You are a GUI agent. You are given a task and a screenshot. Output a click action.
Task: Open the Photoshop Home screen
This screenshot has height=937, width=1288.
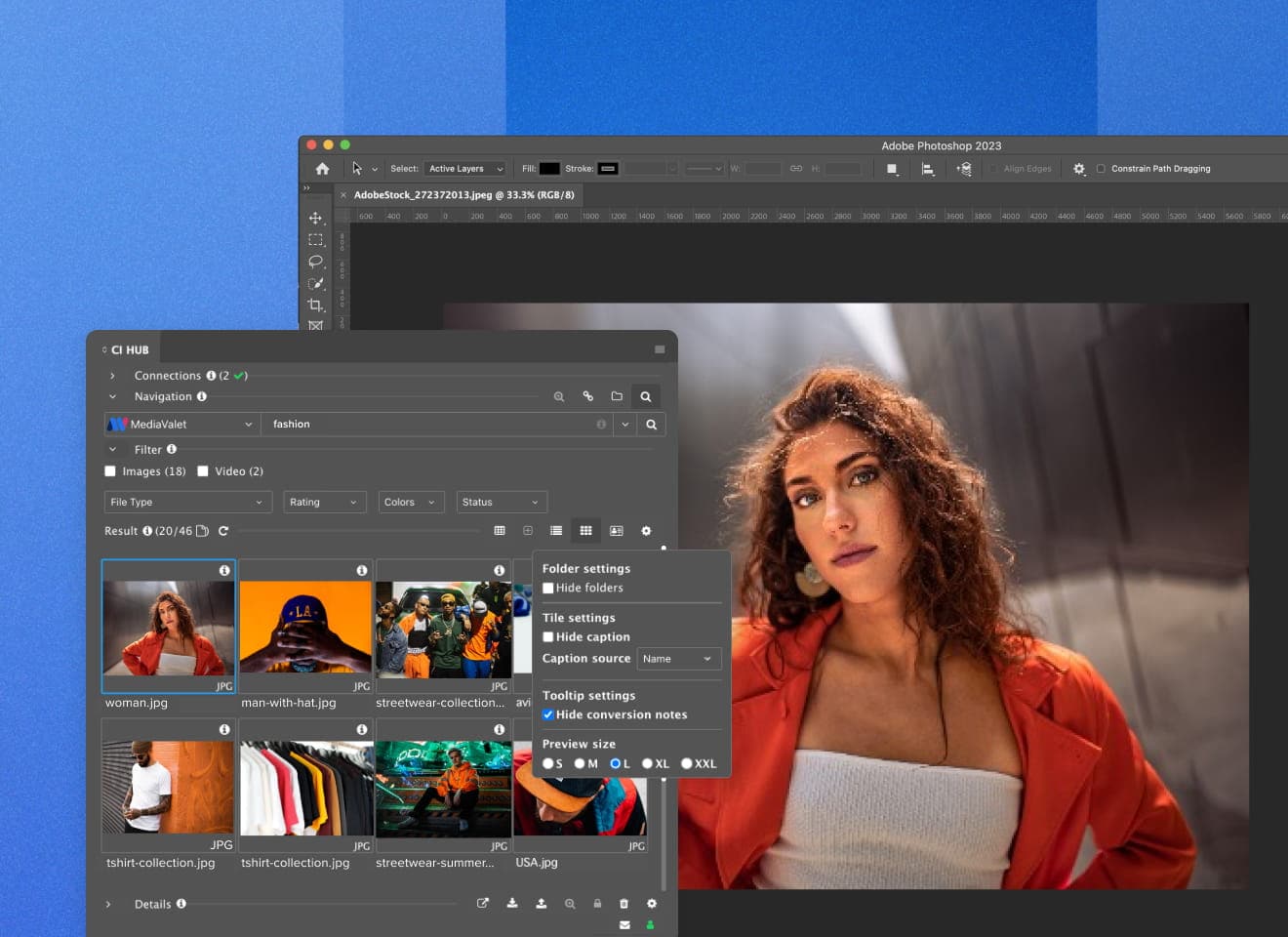[322, 168]
